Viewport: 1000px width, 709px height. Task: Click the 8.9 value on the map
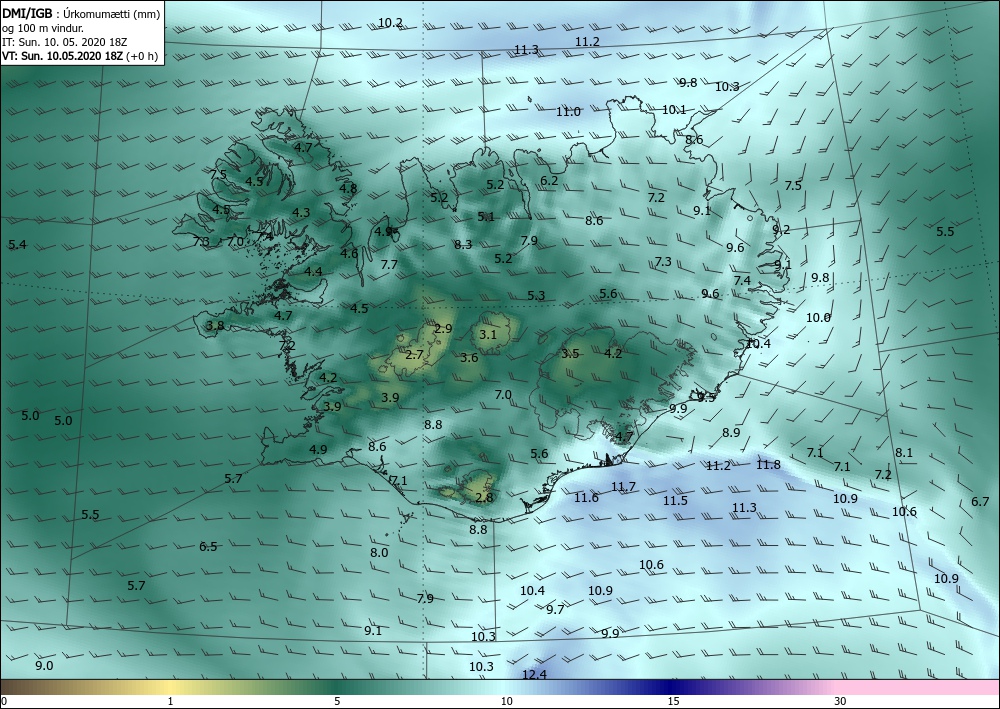pyautogui.click(x=731, y=432)
